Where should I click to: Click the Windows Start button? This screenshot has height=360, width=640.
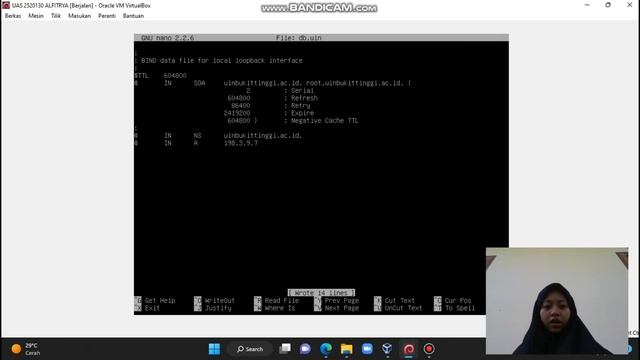(x=214, y=349)
